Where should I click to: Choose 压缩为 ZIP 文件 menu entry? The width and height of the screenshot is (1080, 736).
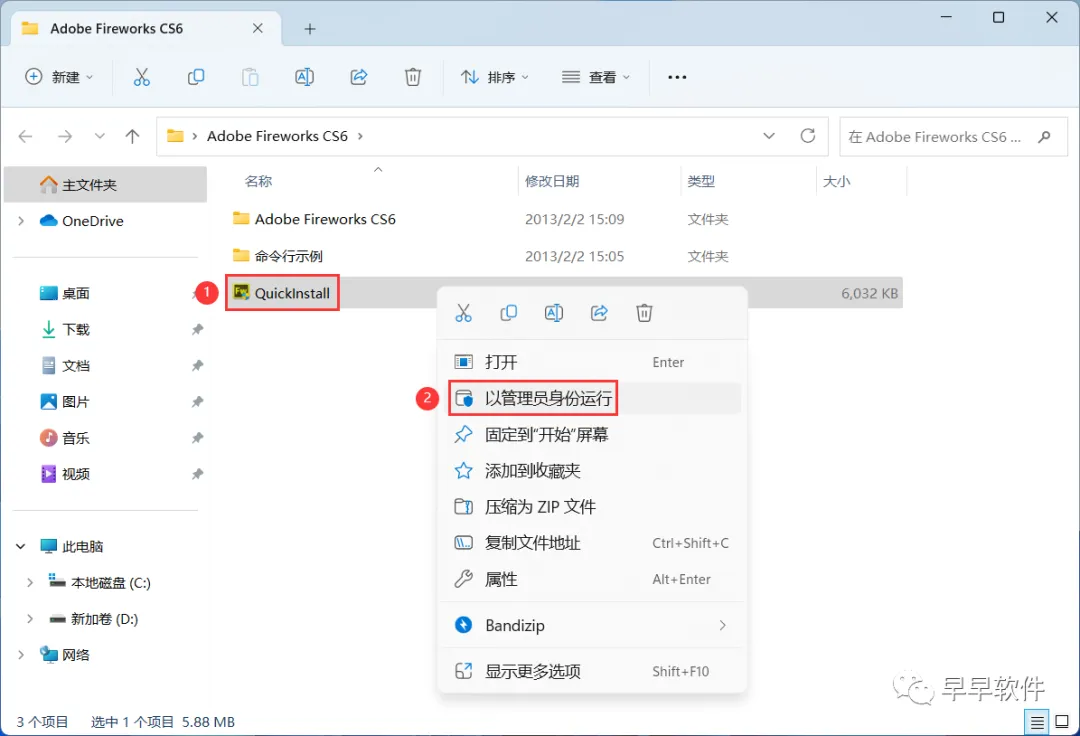click(x=592, y=507)
